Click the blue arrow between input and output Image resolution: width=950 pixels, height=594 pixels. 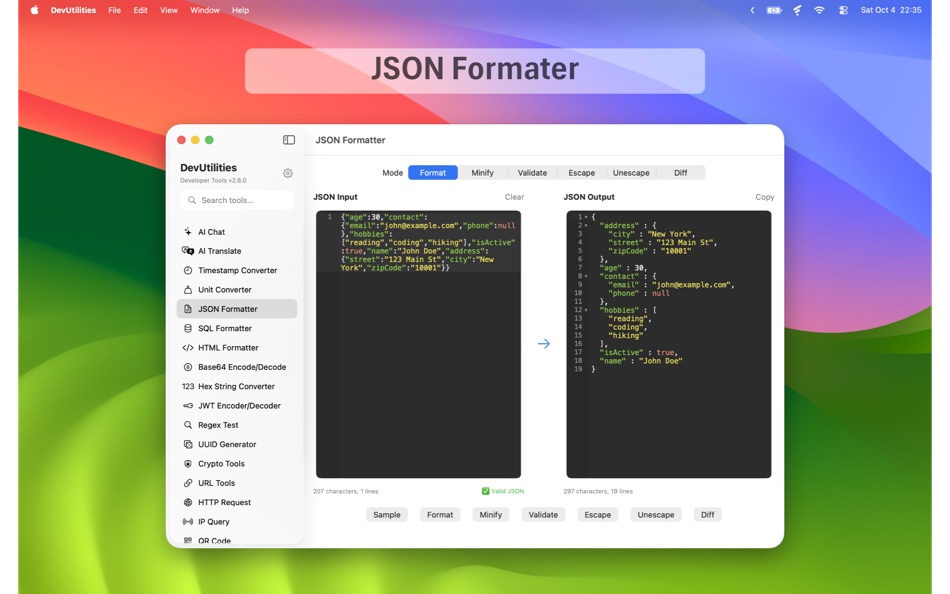click(543, 344)
